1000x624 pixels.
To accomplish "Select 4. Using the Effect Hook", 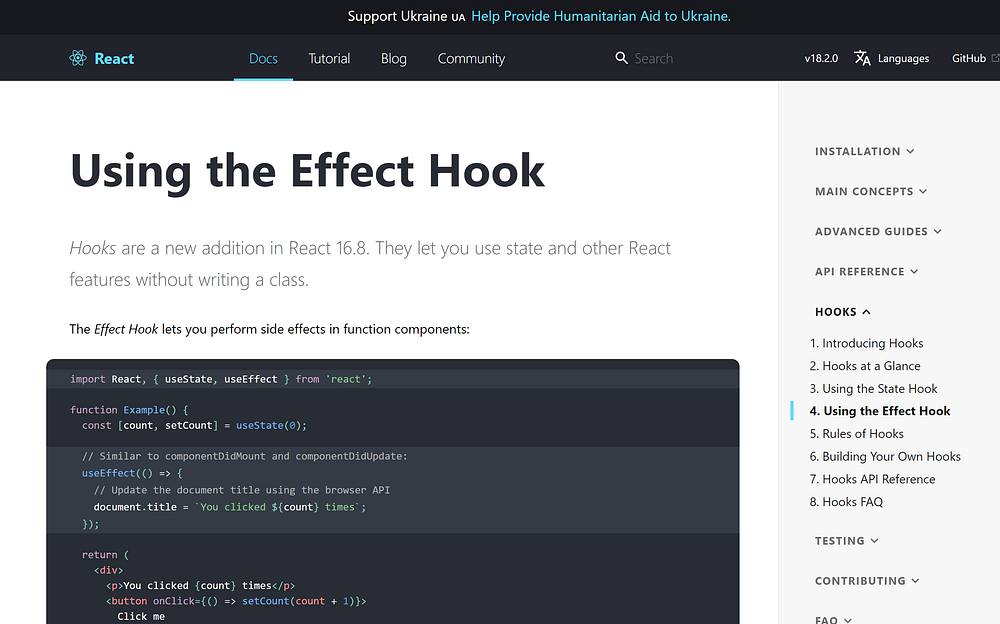I will (x=880, y=411).
